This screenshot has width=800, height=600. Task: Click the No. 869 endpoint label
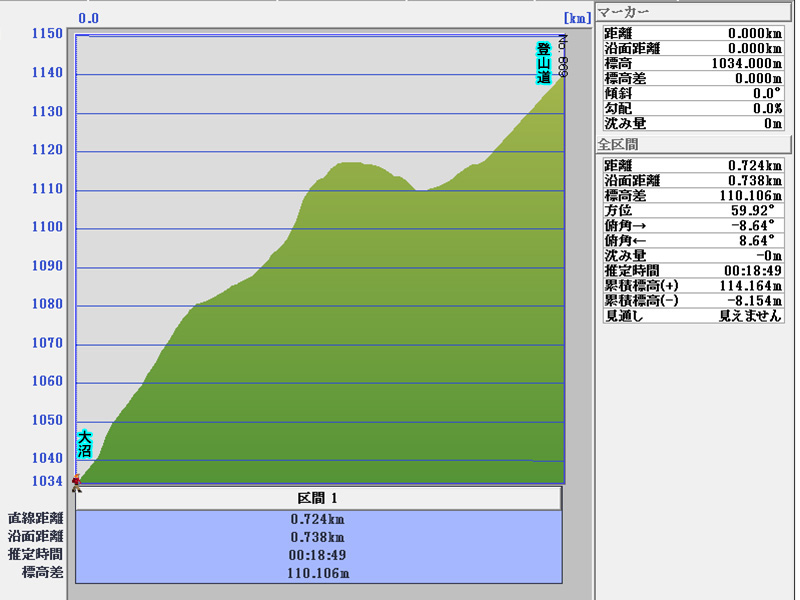tap(563, 56)
